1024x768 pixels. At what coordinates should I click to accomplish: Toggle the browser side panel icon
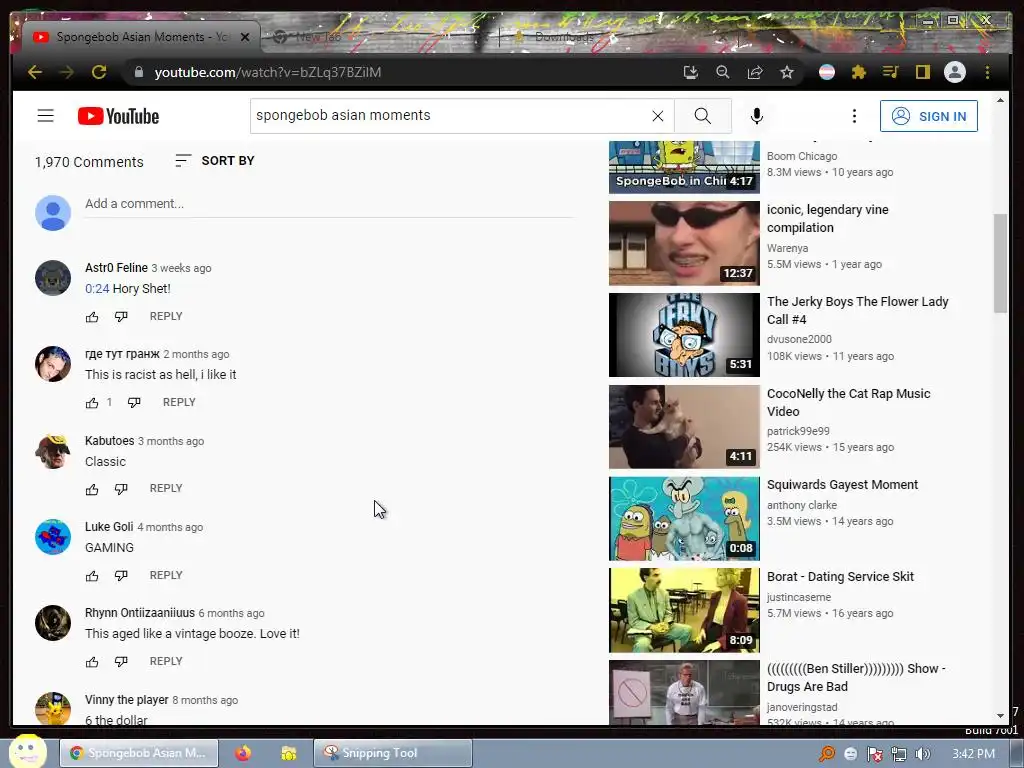tap(922, 72)
